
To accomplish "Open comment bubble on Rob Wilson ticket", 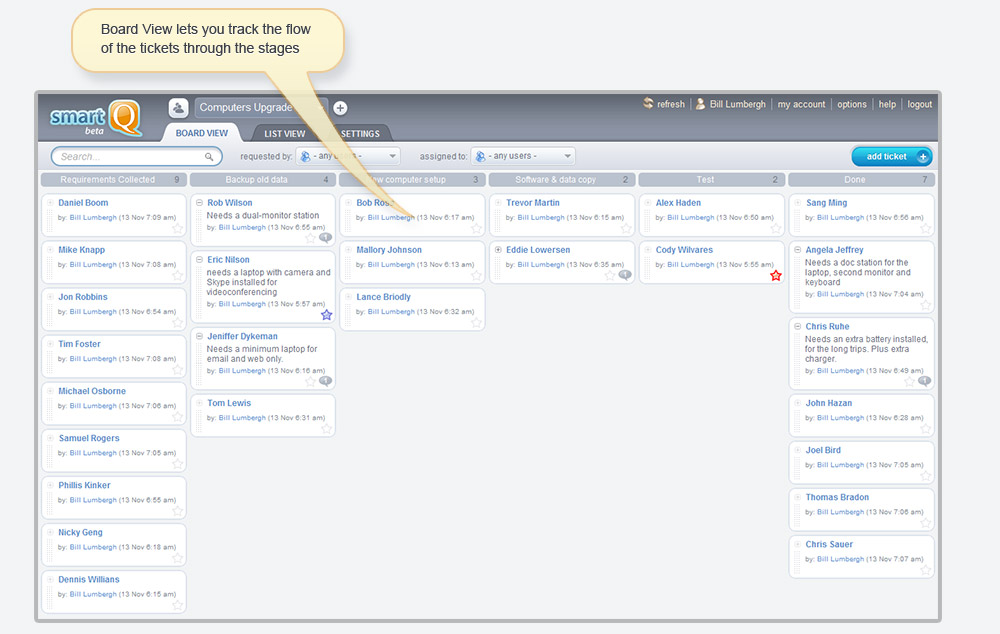I will click(325, 238).
